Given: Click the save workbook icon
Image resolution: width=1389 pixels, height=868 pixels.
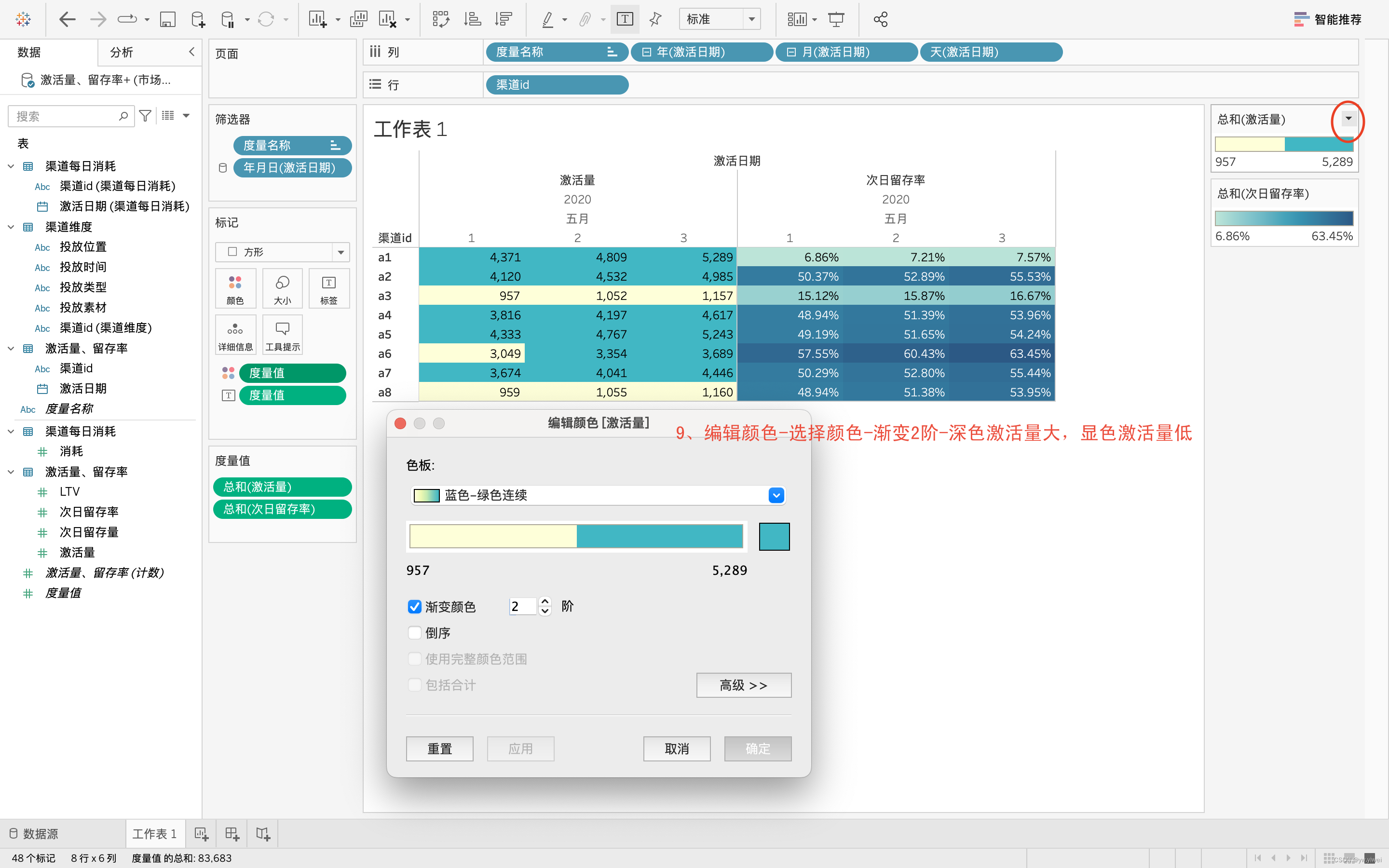Looking at the screenshot, I should [x=167, y=19].
